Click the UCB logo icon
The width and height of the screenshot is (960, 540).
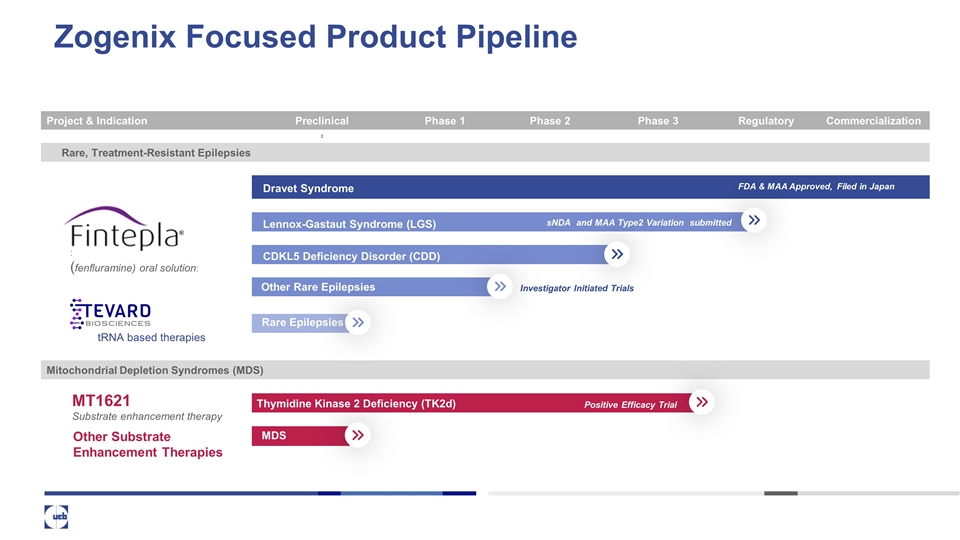pyautogui.click(x=56, y=514)
